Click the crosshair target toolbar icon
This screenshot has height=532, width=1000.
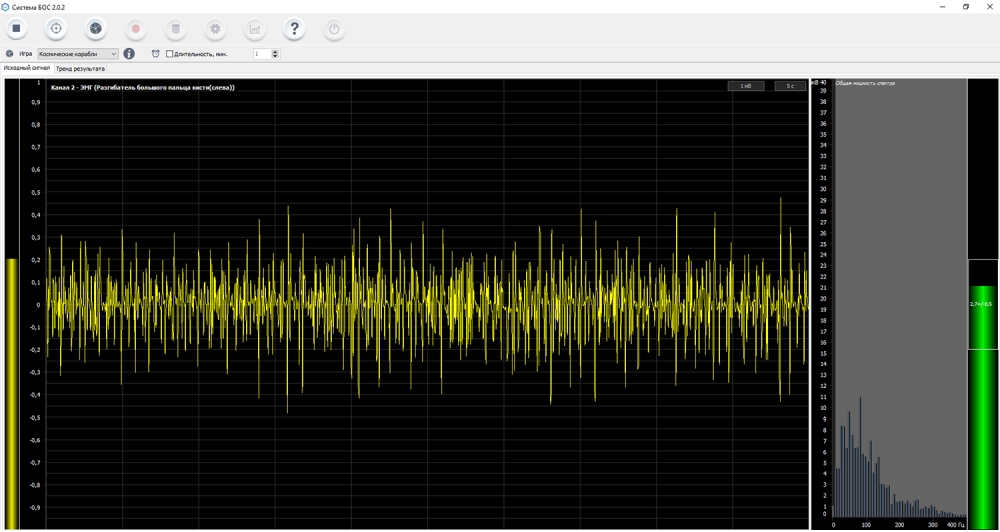pyautogui.click(x=56, y=29)
